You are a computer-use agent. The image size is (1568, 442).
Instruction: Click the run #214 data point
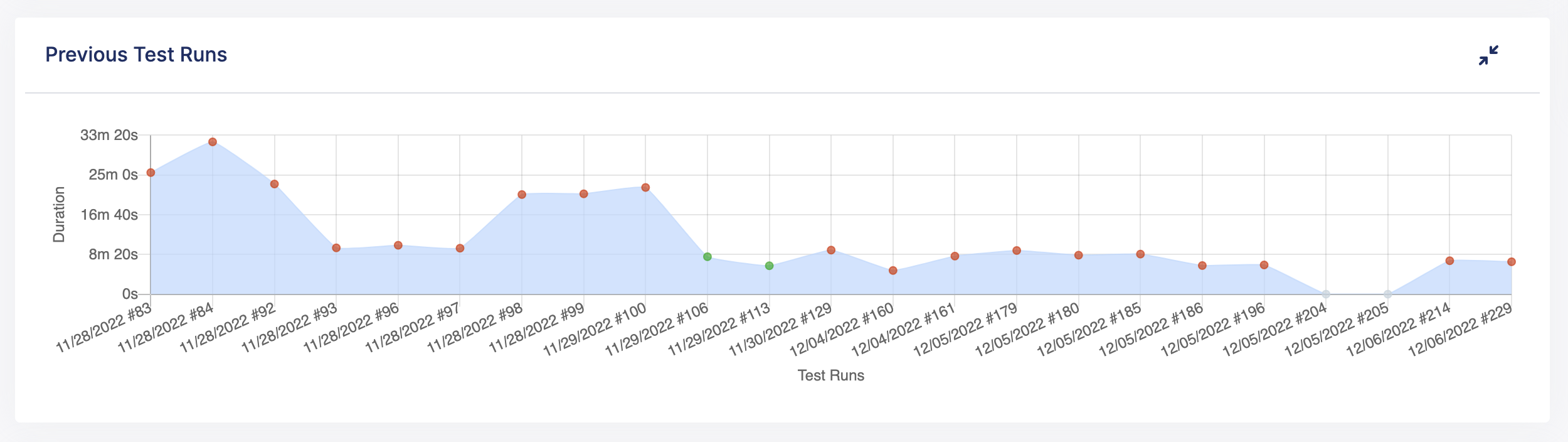click(x=1449, y=261)
